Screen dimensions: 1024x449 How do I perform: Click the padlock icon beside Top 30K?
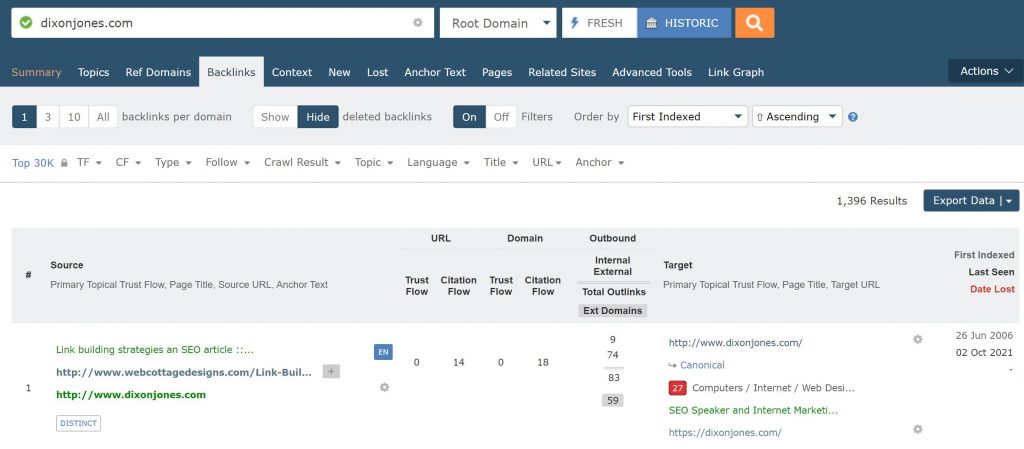point(64,163)
